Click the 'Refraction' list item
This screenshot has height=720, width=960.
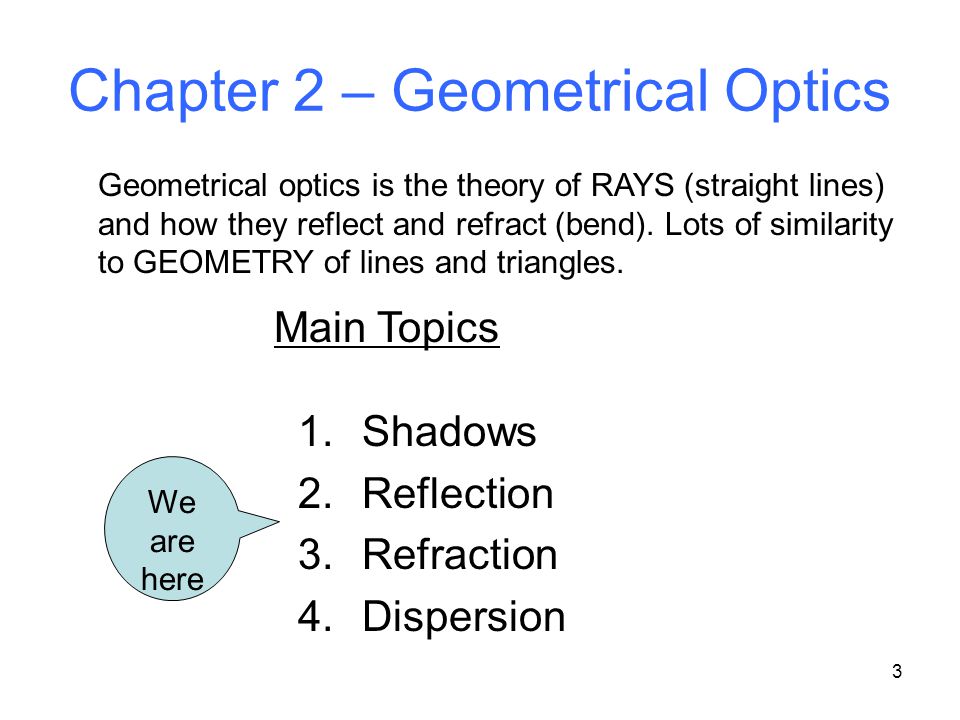point(460,555)
